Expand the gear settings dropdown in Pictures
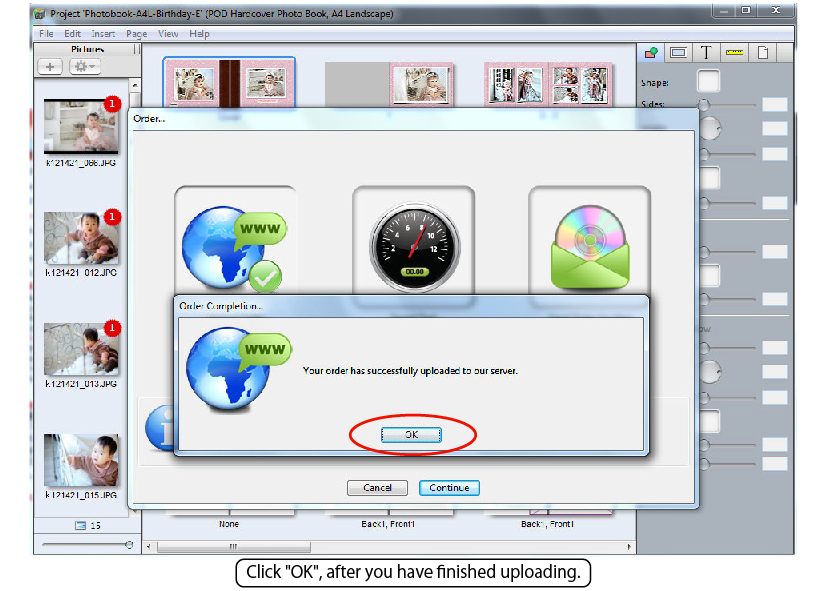The image size is (827, 591). 84,66
